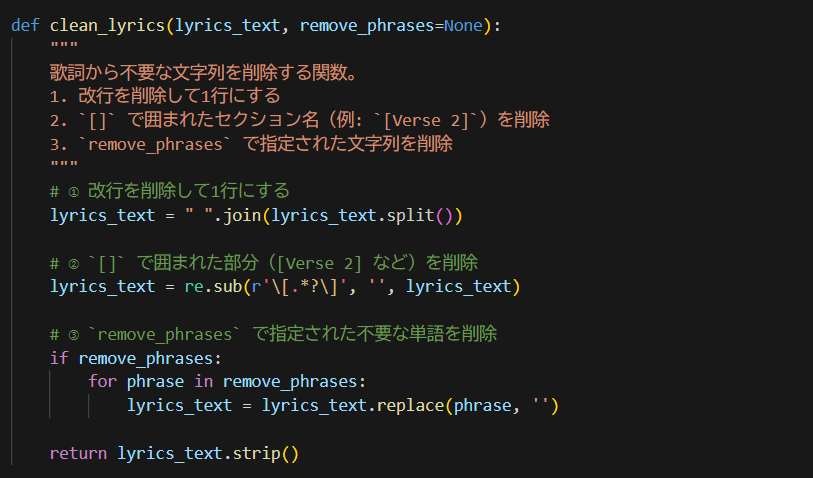The height and width of the screenshot is (478, 813).
Task: Click the if keyword
Action: [x=59, y=358]
